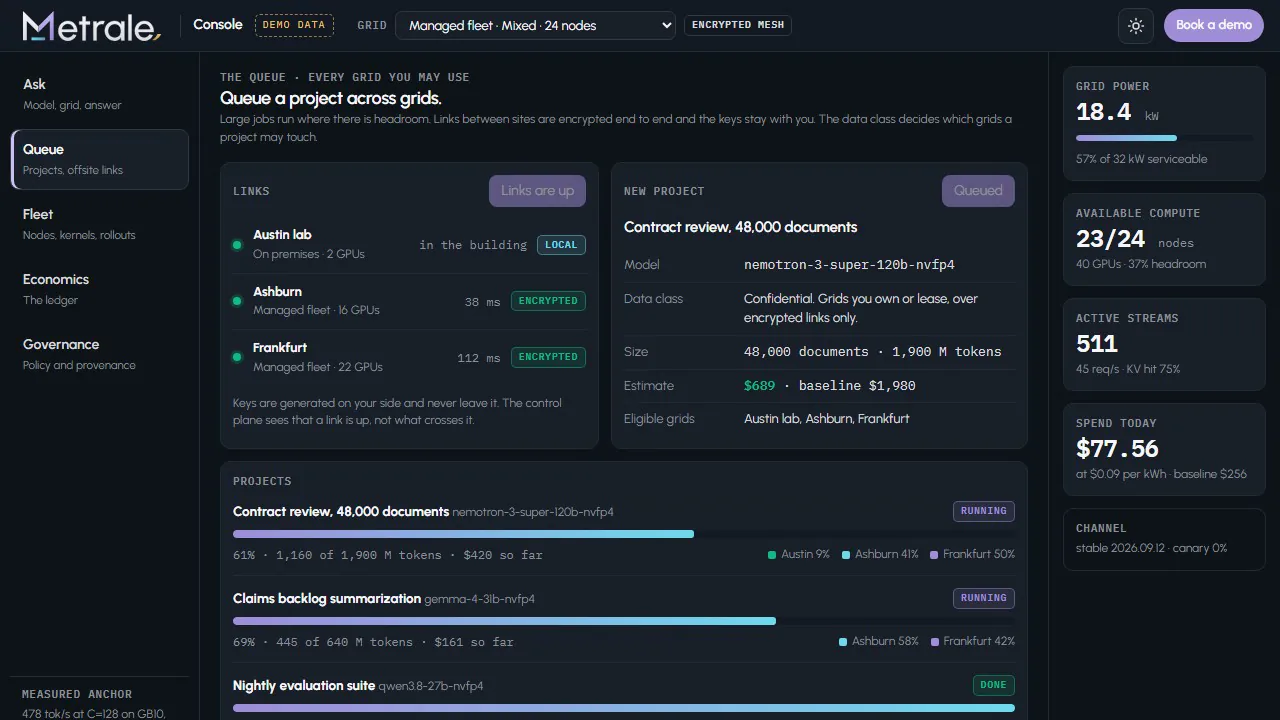
Task: Click Austin lab link row name
Action: [x=282, y=235]
